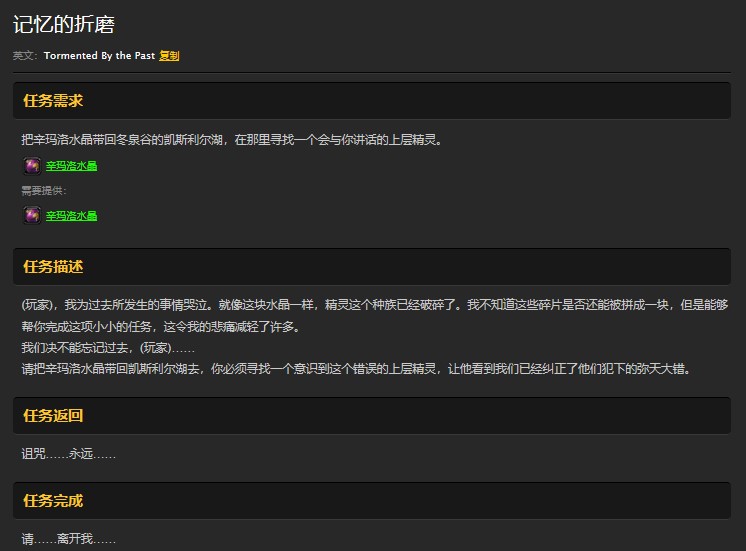
Task: Collapse the 任务描述 section header
Action: point(52,267)
